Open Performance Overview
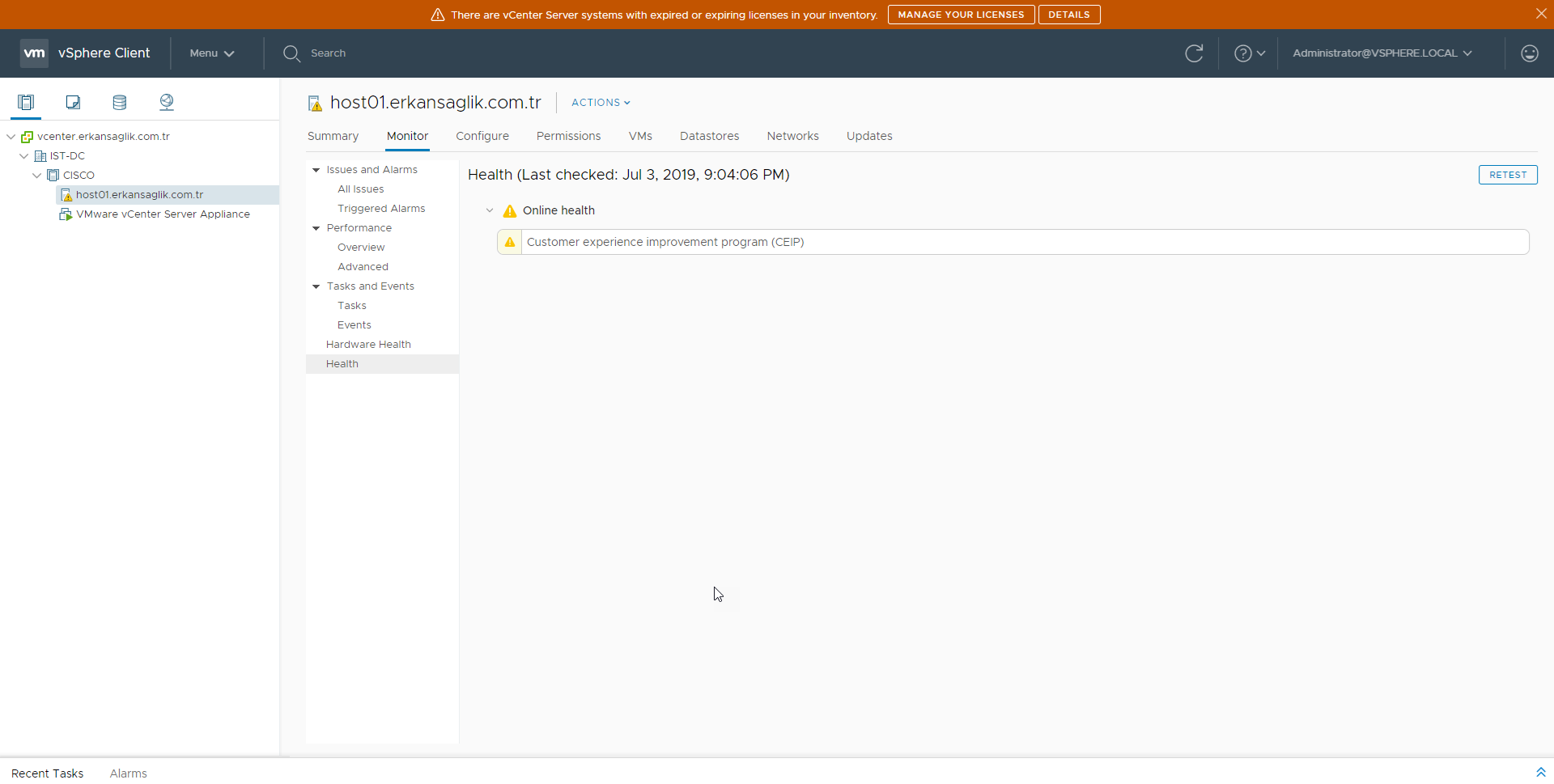This screenshot has height=784, width=1554. pos(361,248)
